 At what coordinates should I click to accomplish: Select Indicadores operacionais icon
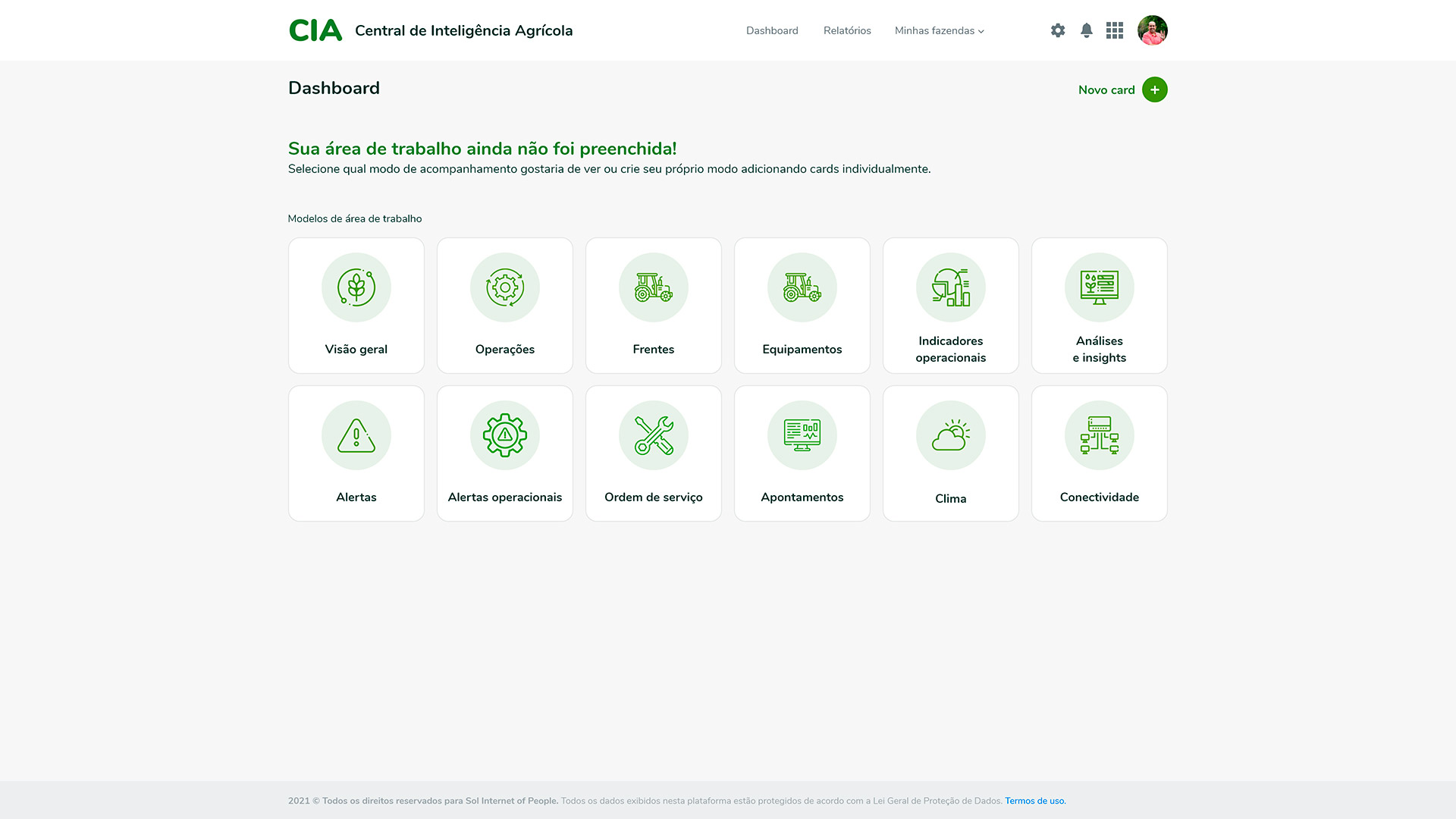(x=950, y=287)
